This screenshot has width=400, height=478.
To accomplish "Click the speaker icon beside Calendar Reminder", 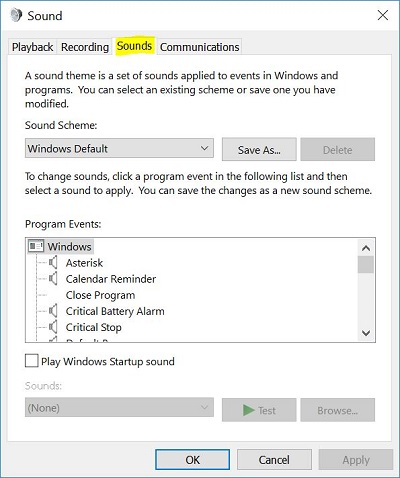I will [53, 279].
